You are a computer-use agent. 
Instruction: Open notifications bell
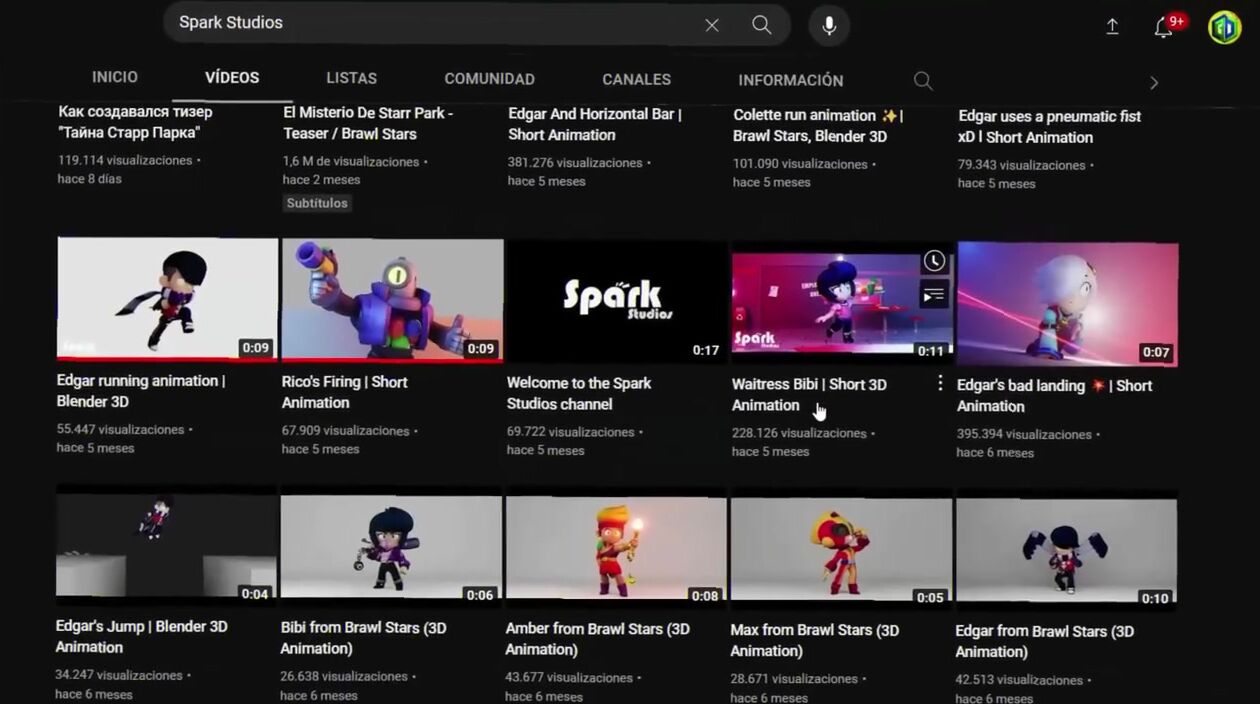click(1163, 27)
